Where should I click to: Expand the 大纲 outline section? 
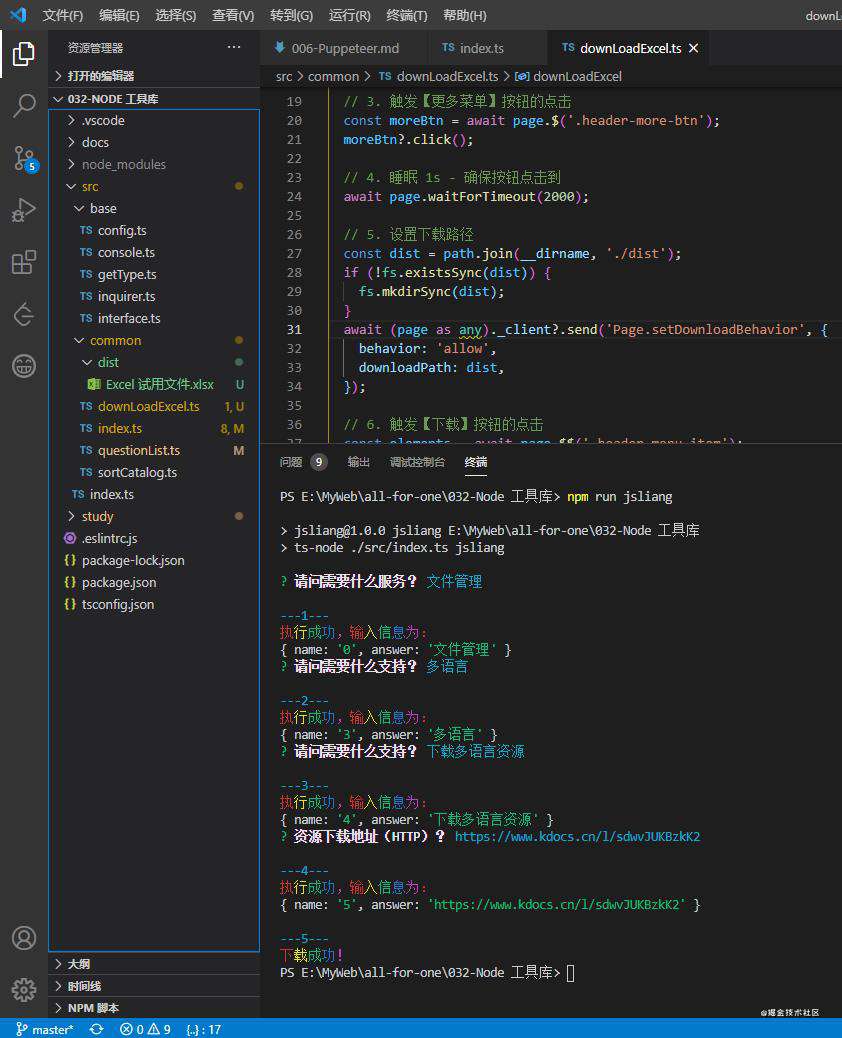[x=154, y=964]
